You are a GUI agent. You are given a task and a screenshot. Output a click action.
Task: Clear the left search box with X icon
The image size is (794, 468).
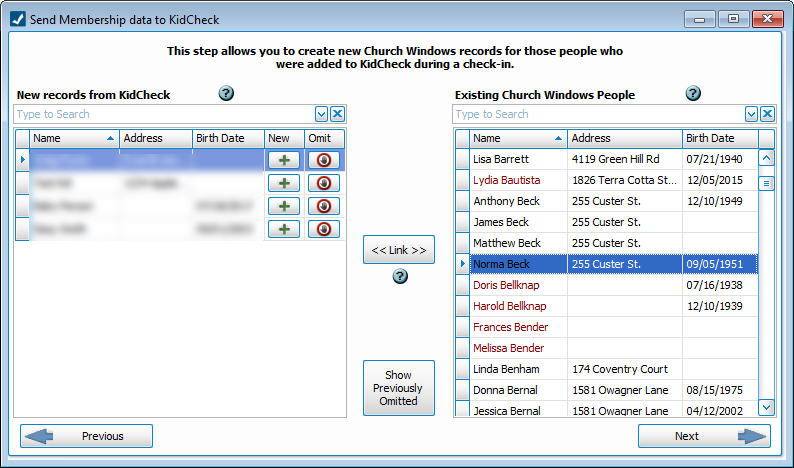(x=337, y=114)
